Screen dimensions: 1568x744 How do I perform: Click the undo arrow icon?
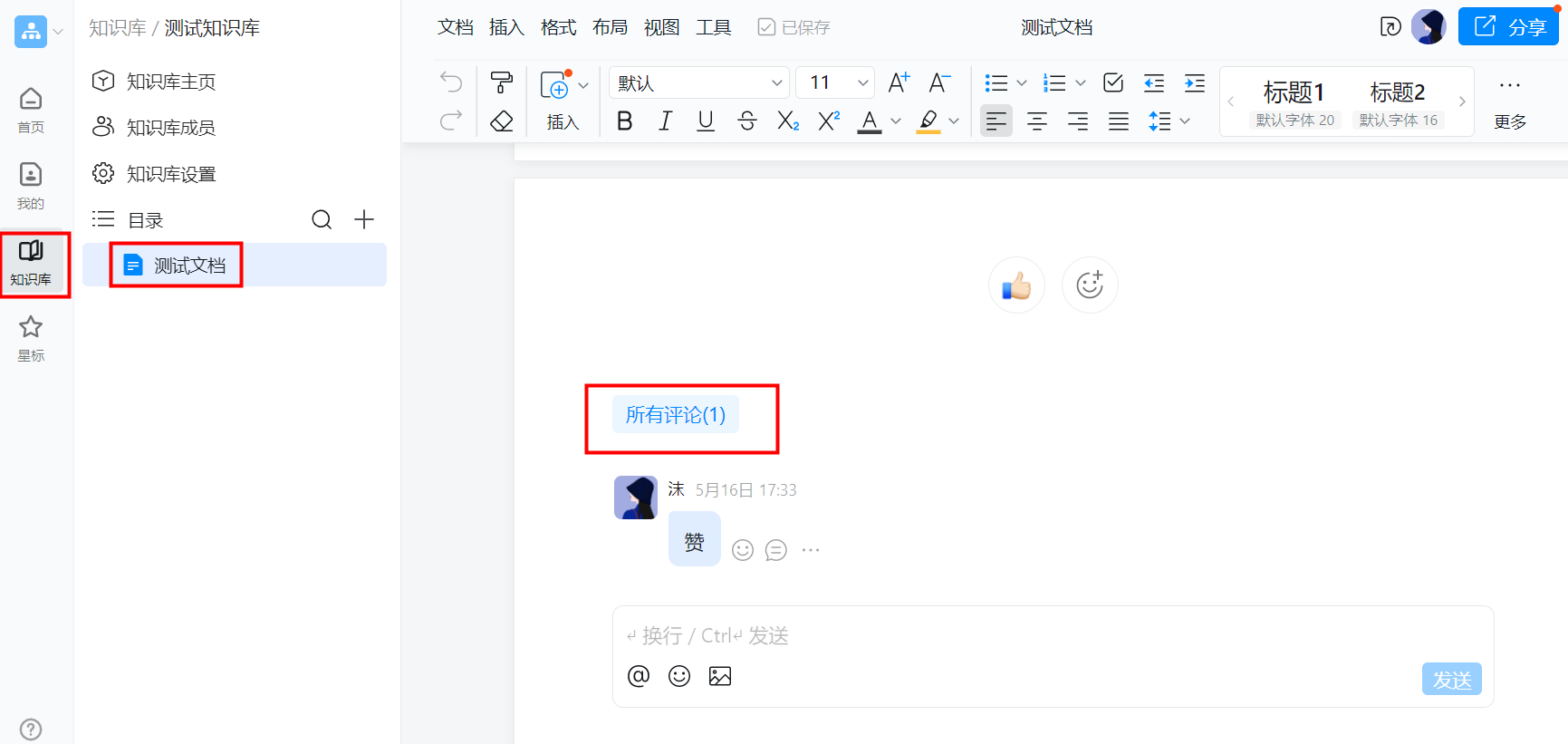click(x=451, y=82)
